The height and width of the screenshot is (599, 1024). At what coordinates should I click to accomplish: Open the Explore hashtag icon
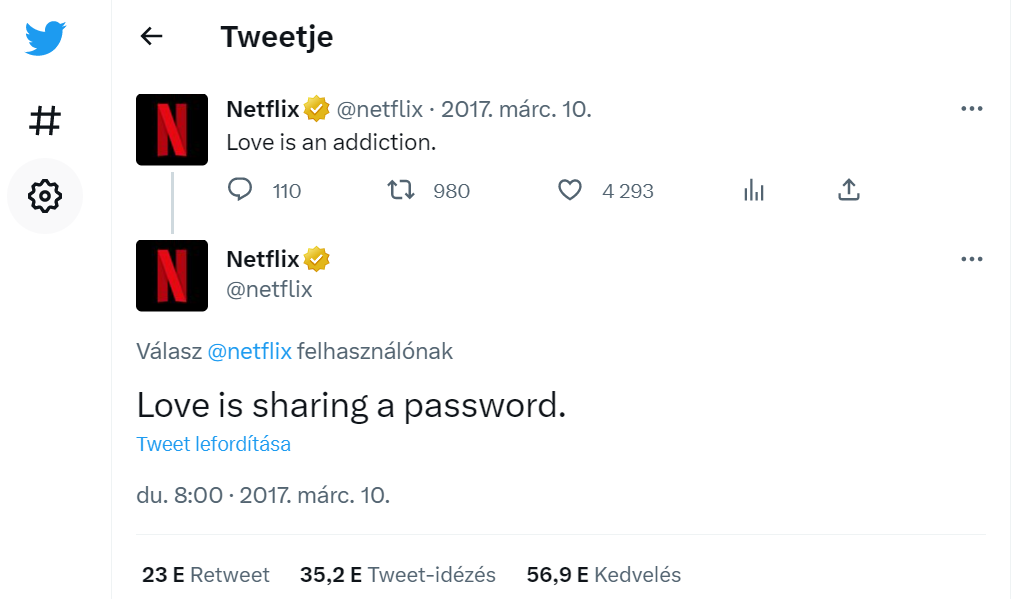click(45, 121)
